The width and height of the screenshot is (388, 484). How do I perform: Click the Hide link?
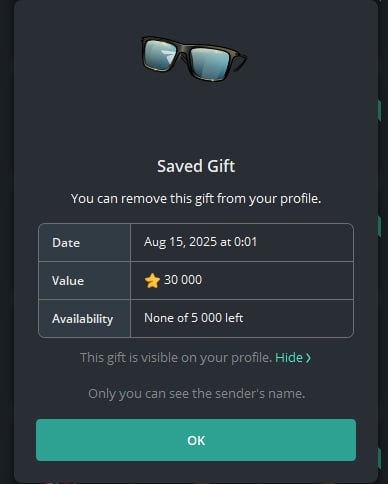click(289, 358)
